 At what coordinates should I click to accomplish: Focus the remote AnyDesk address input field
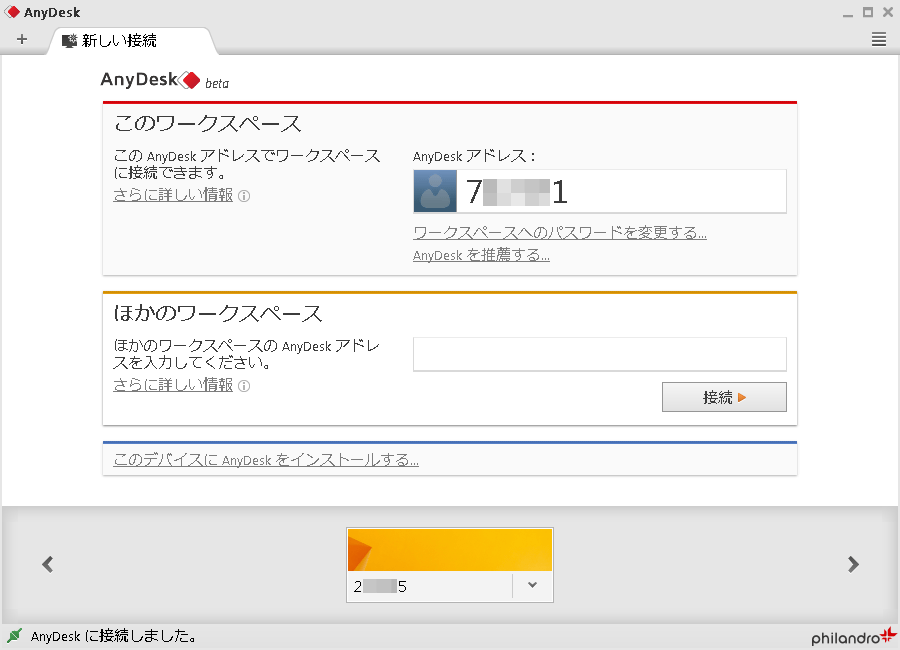(600, 354)
